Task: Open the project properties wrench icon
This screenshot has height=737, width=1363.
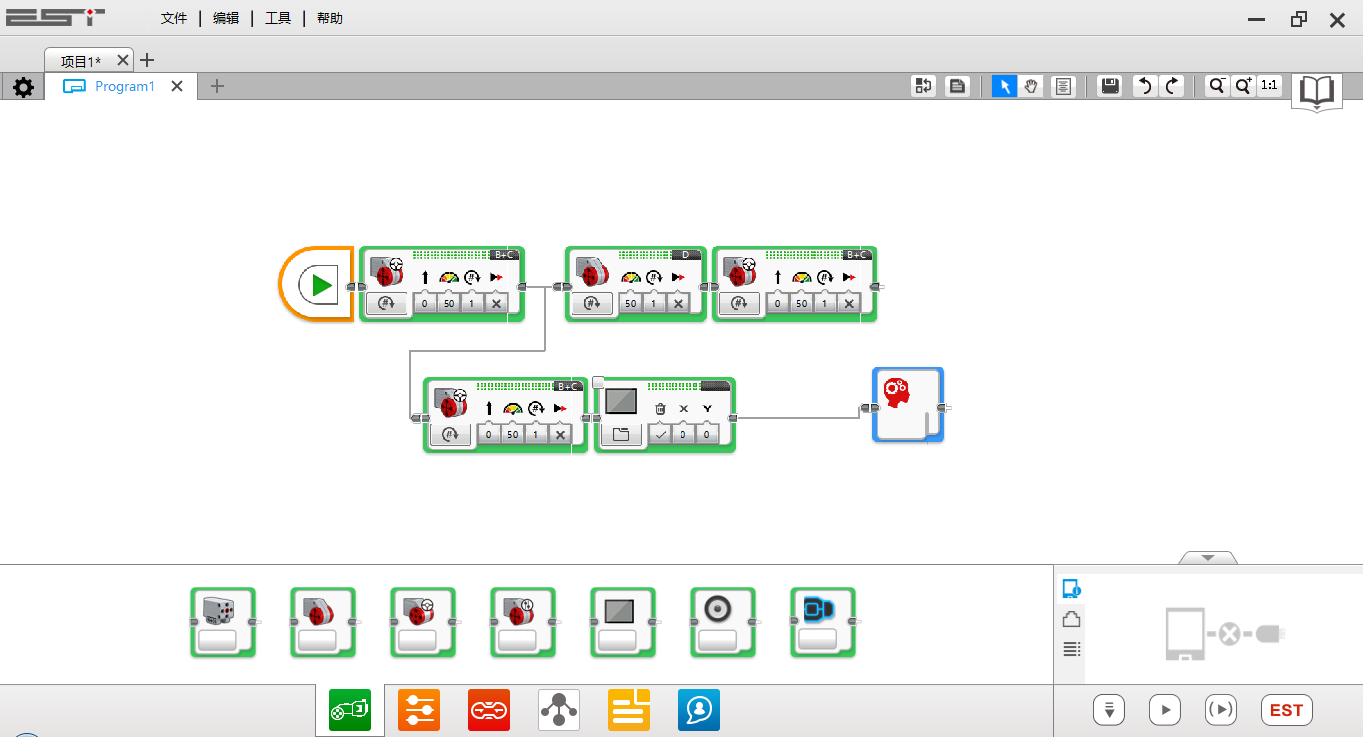Action: click(x=23, y=87)
